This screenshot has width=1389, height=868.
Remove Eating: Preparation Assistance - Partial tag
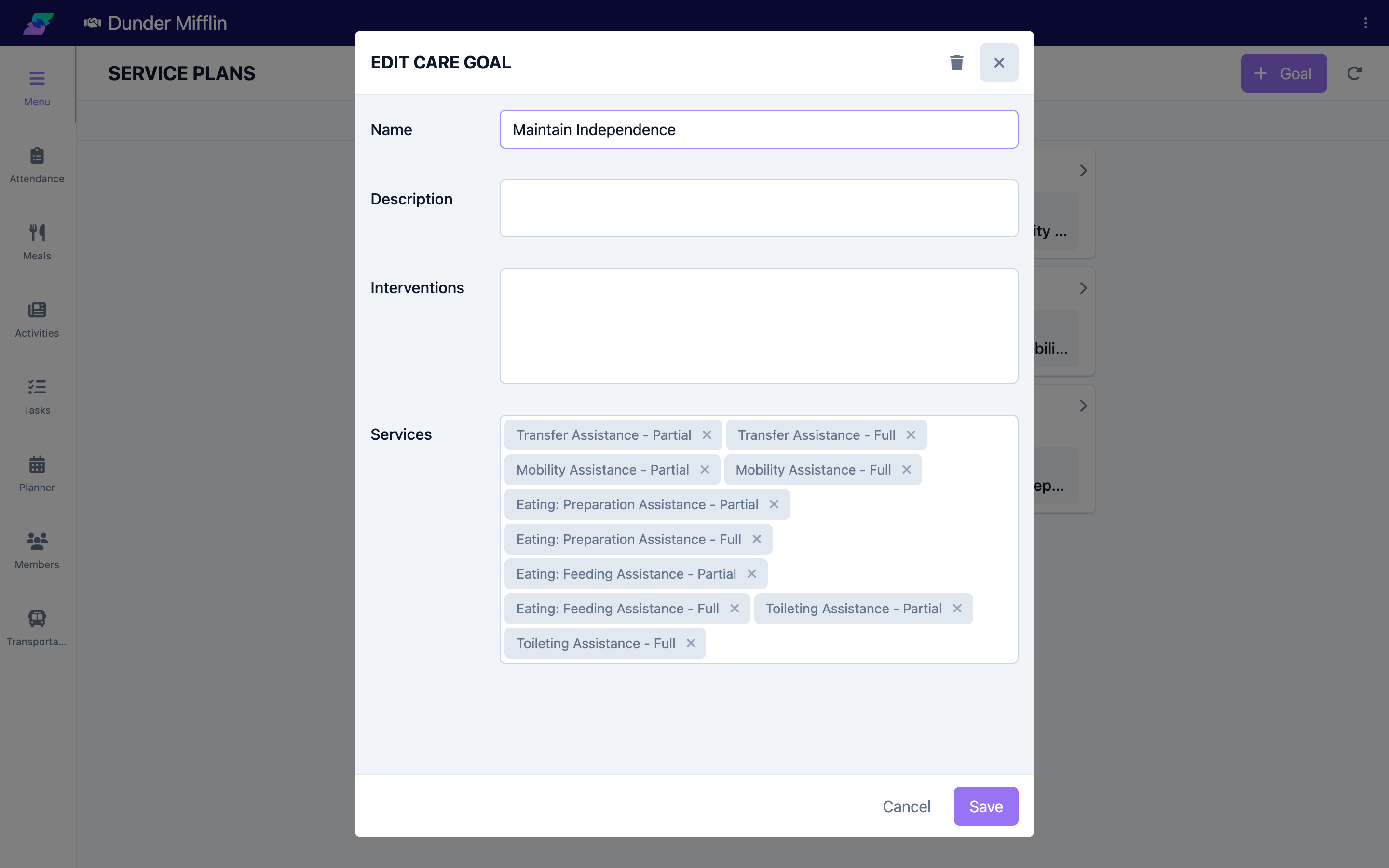point(774,504)
